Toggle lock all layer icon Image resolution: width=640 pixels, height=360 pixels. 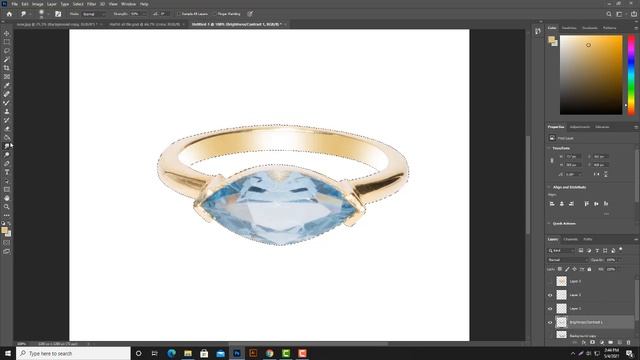pyautogui.click(x=589, y=269)
